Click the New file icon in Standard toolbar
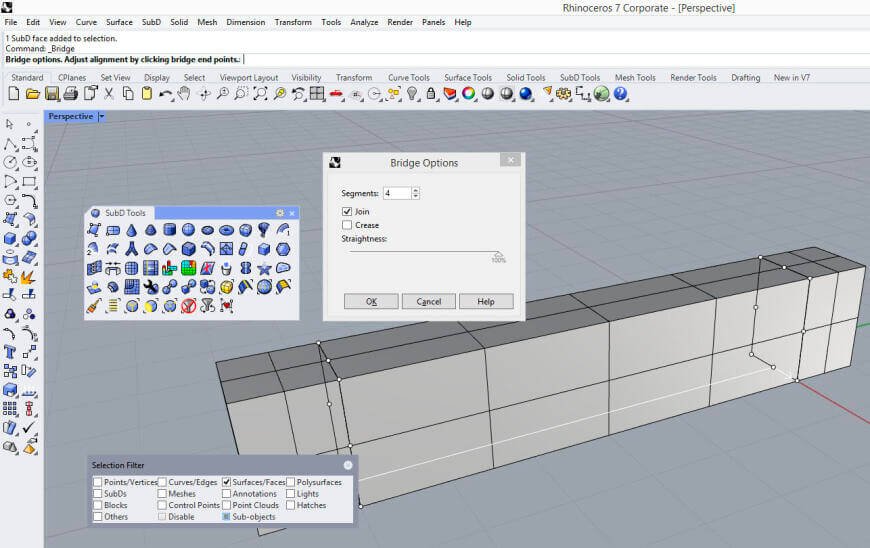 click(13, 94)
